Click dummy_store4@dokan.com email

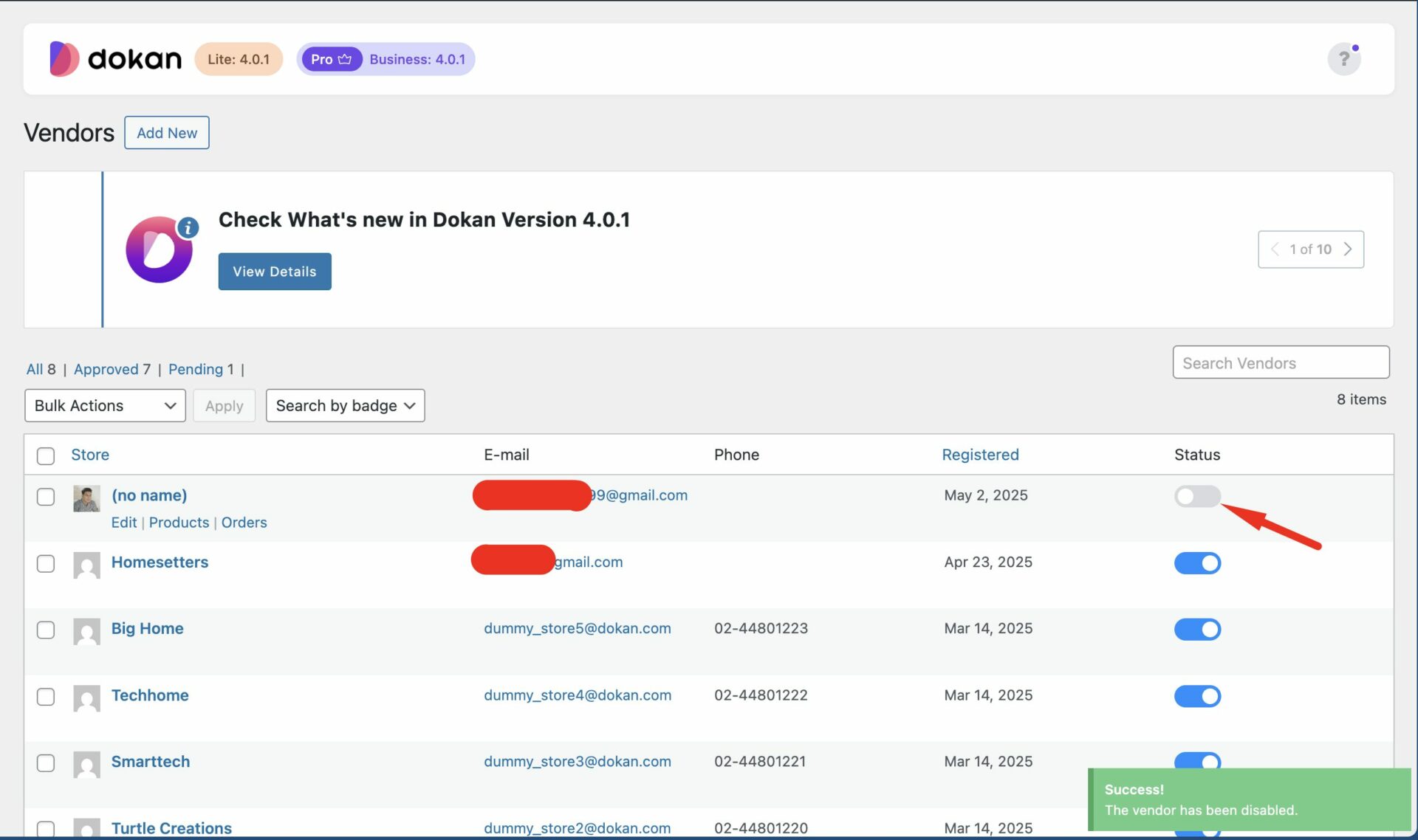point(578,695)
